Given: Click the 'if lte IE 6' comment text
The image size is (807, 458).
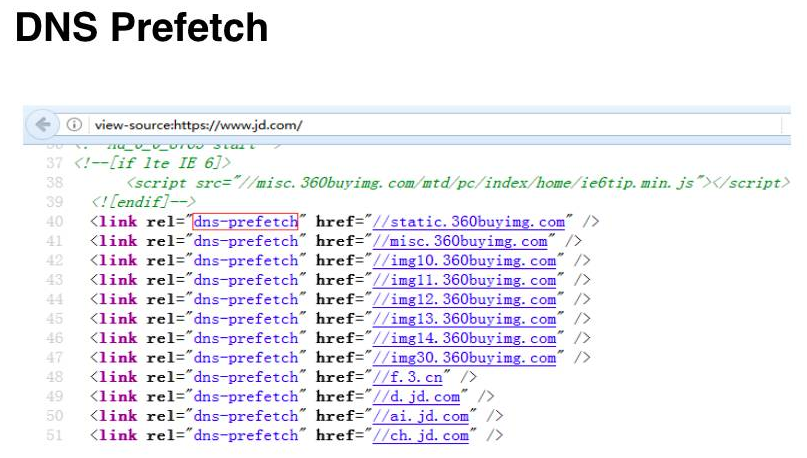Looking at the screenshot, I should point(152,164).
